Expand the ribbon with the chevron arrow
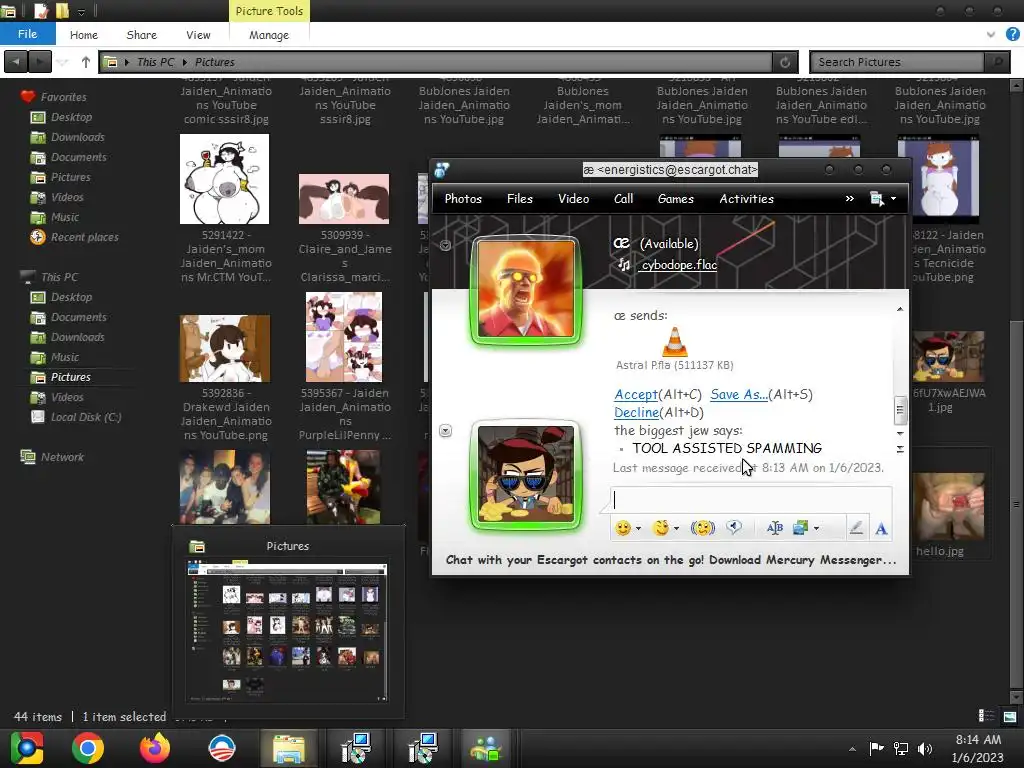Image resolution: width=1024 pixels, height=768 pixels. click(991, 35)
